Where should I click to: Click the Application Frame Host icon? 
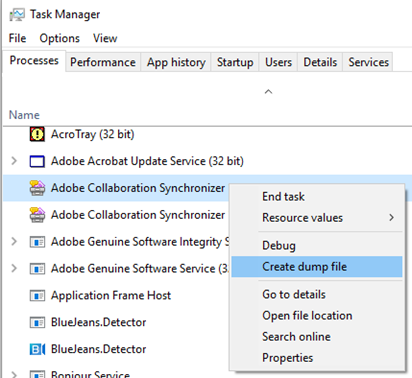(37, 296)
